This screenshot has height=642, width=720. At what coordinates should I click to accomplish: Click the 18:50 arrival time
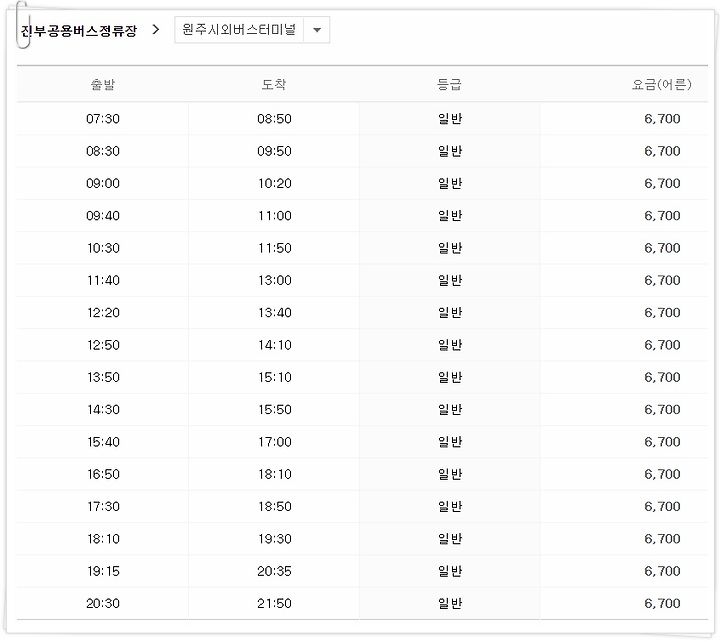pyautogui.click(x=274, y=507)
